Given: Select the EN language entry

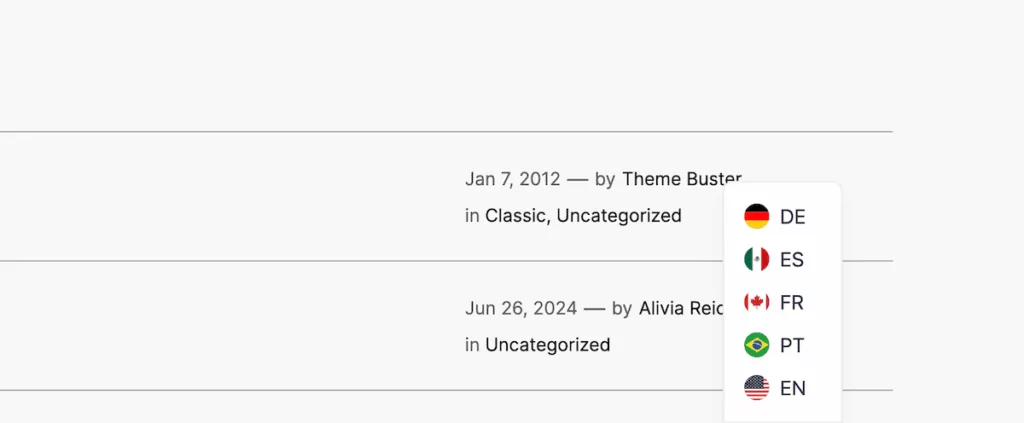Looking at the screenshot, I should (x=792, y=389).
